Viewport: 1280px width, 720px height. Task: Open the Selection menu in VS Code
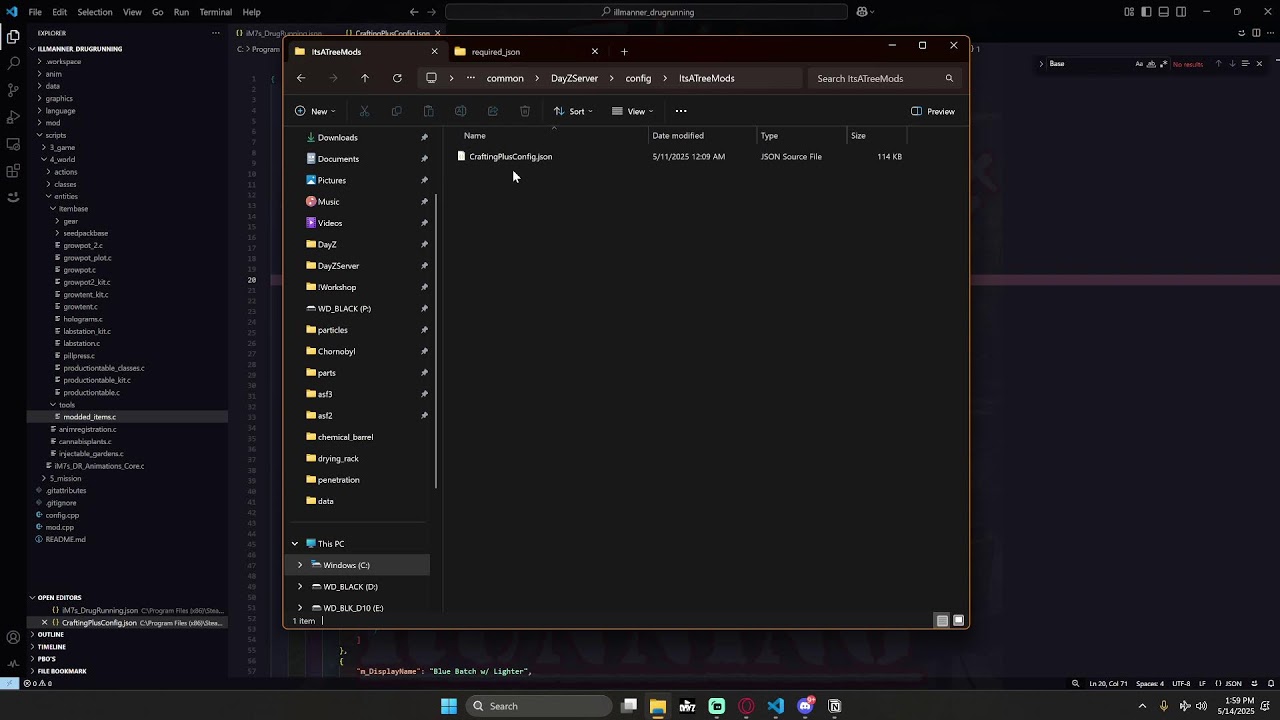point(95,12)
